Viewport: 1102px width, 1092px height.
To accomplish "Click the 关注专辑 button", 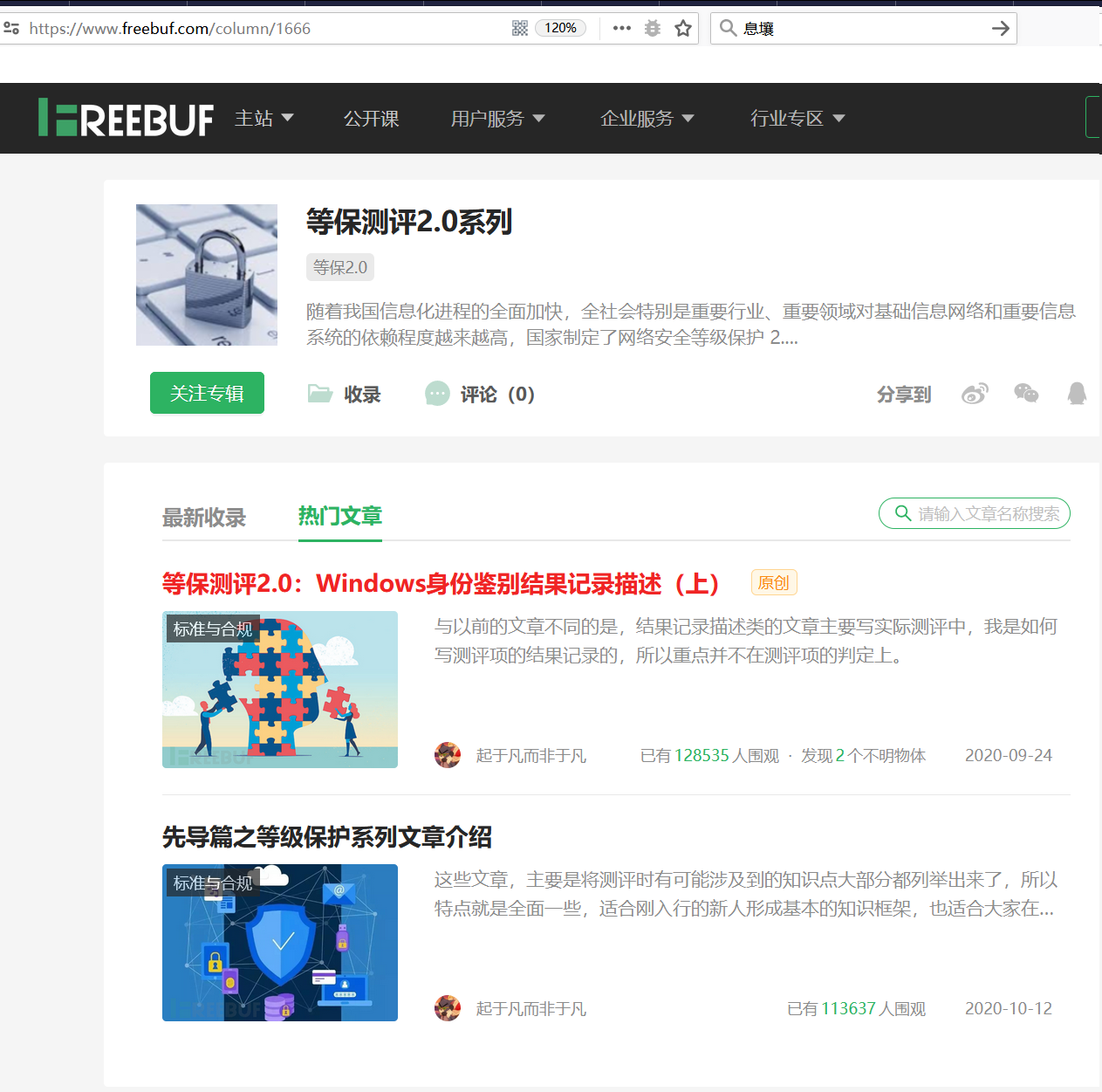I will coord(207,393).
